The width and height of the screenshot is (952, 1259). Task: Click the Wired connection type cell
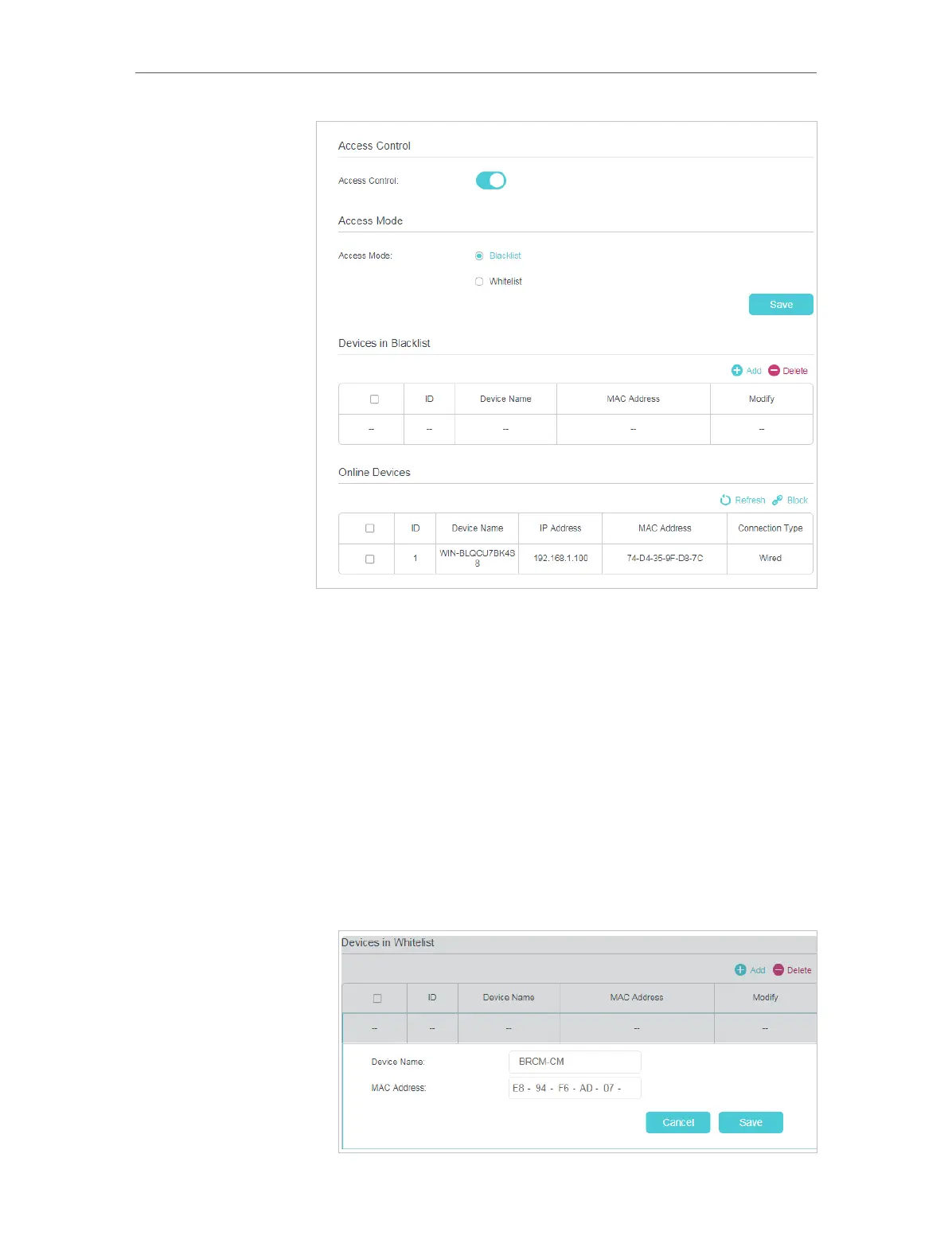click(770, 559)
